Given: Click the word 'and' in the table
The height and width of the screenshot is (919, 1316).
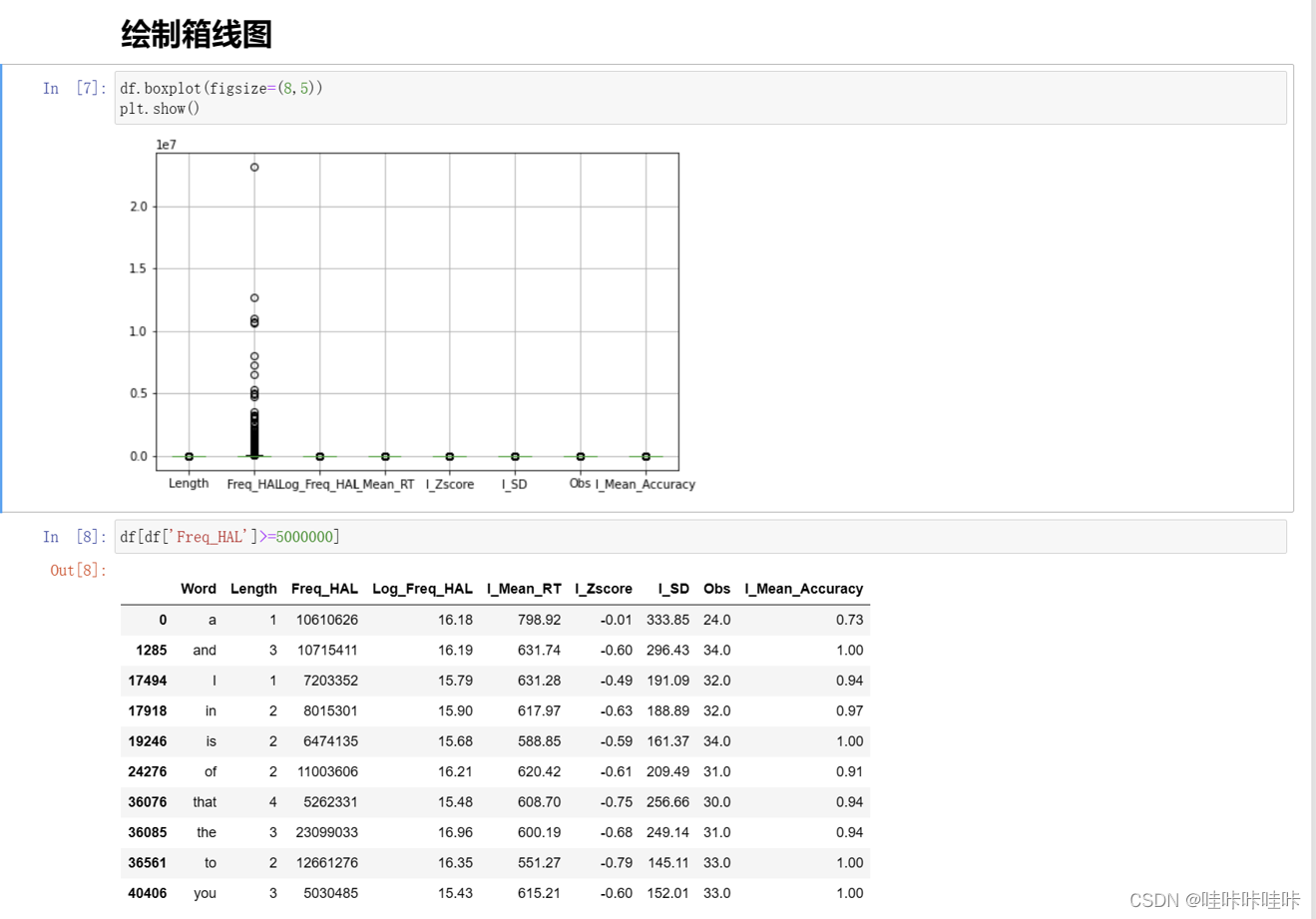Looking at the screenshot, I should [x=205, y=651].
